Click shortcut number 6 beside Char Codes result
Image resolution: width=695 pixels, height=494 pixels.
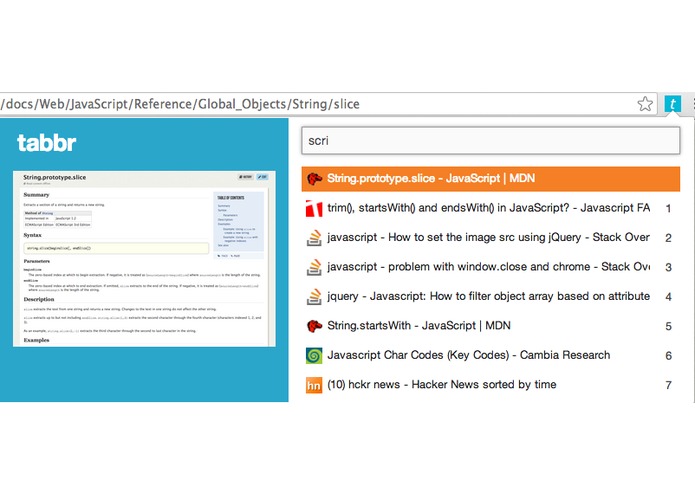tap(668, 355)
